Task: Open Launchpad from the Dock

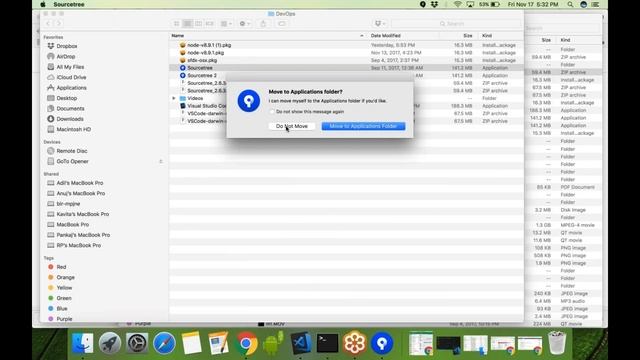Action: (x=110, y=343)
